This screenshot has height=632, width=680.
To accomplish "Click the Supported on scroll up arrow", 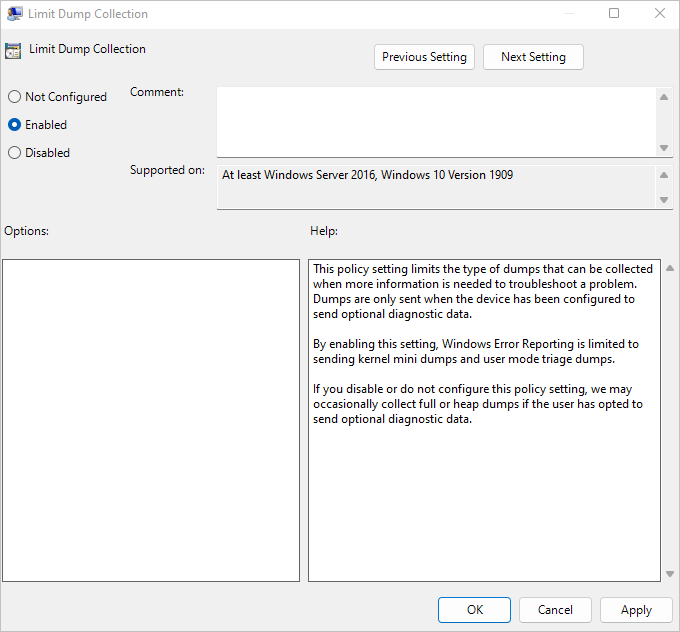I will (664, 175).
